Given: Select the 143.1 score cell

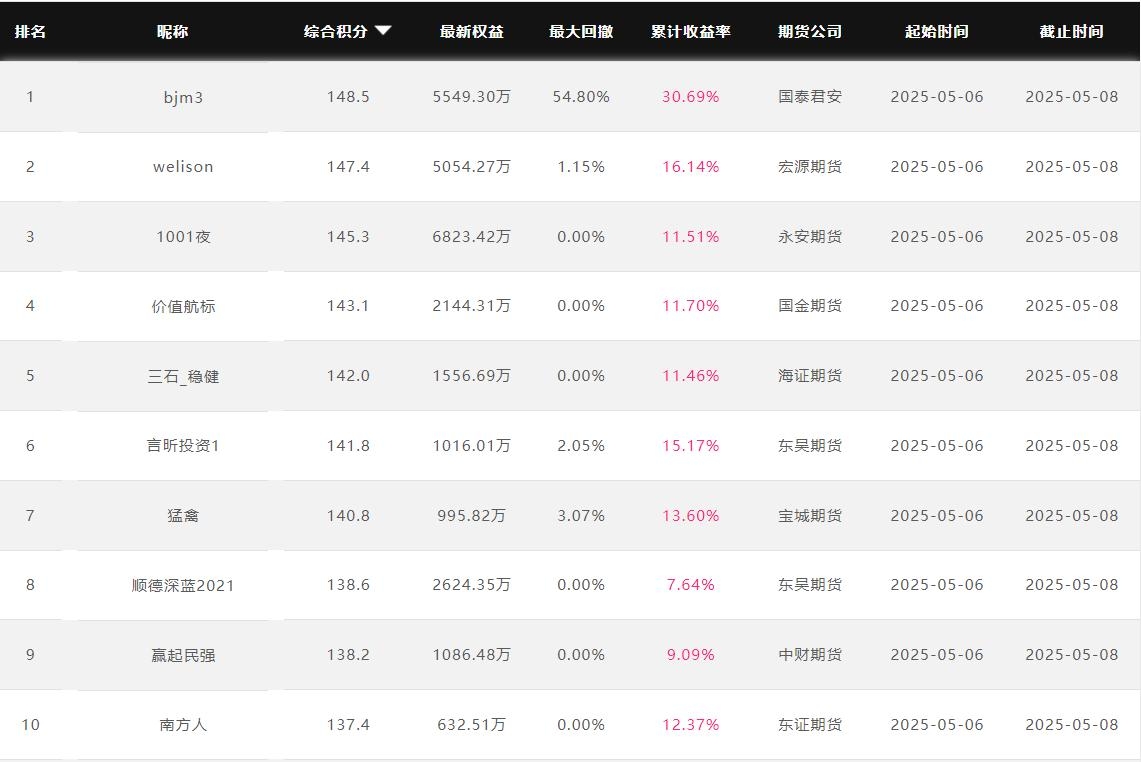Looking at the screenshot, I should coord(348,306).
